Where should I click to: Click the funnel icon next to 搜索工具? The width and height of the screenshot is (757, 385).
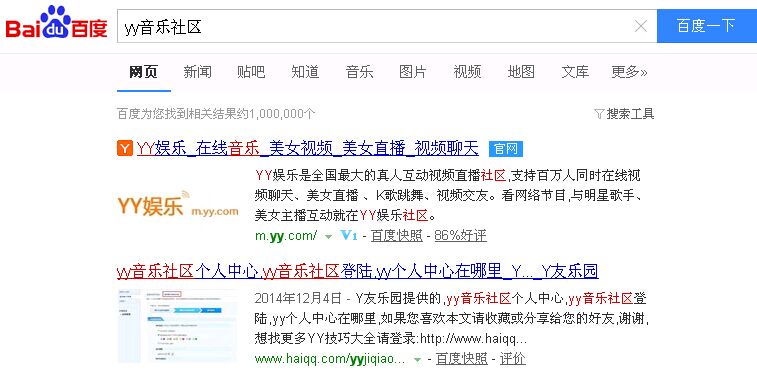[x=599, y=114]
